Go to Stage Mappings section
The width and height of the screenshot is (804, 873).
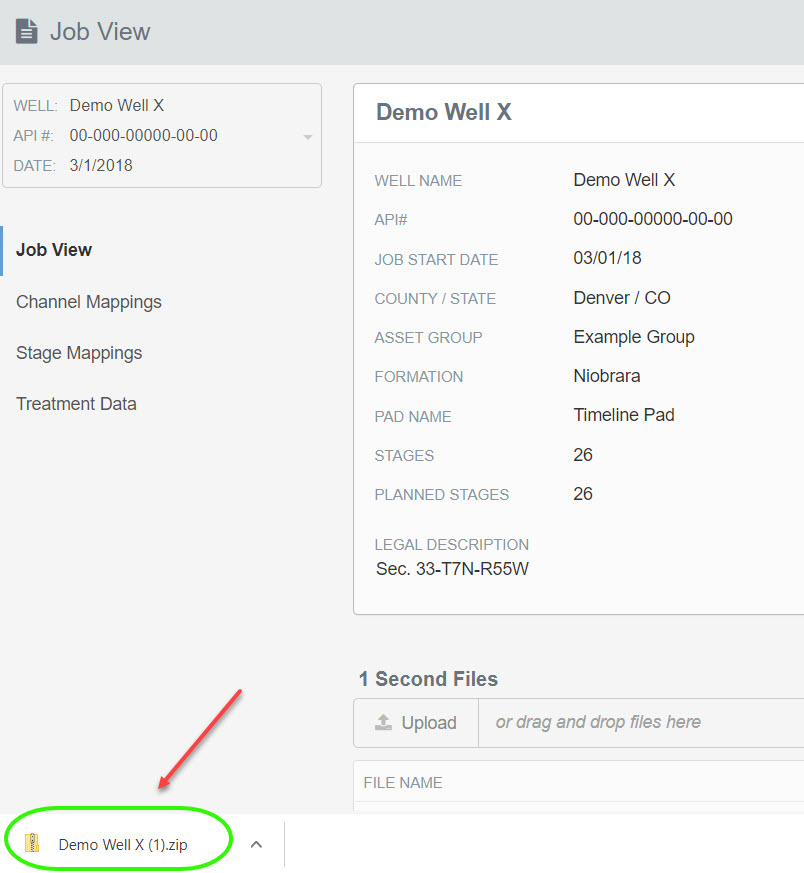pos(79,353)
